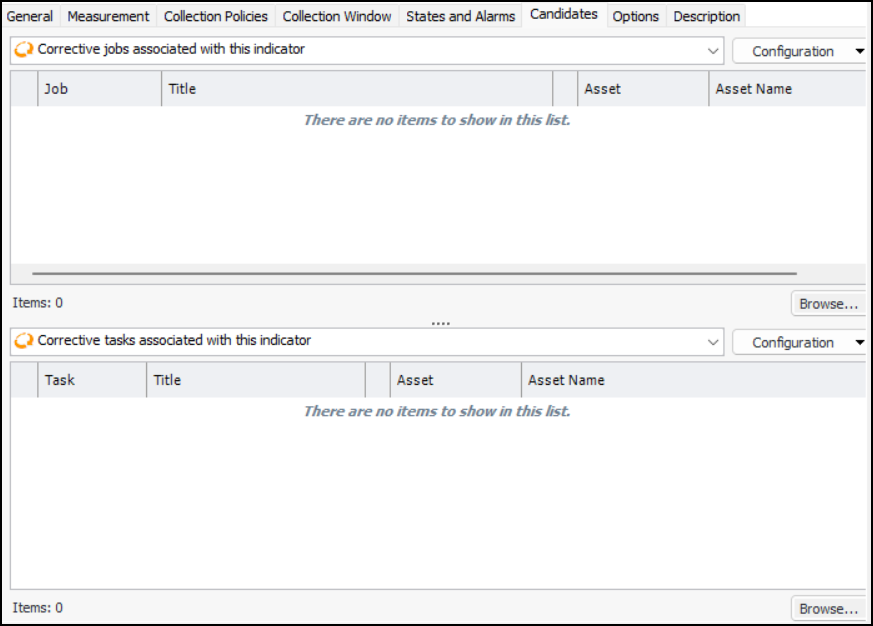Sort jobs list by Asset column

tap(643, 89)
